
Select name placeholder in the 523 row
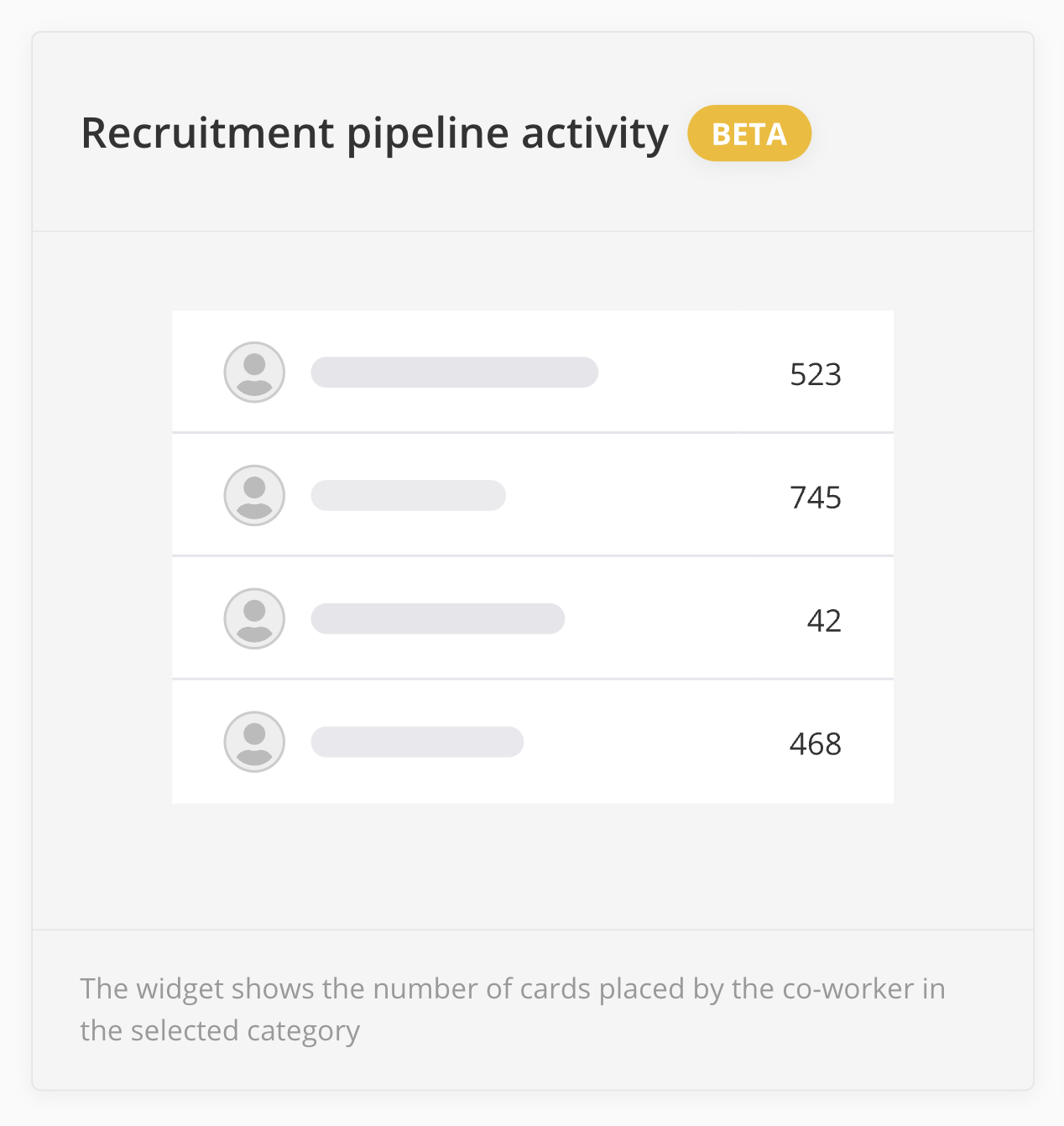454,372
